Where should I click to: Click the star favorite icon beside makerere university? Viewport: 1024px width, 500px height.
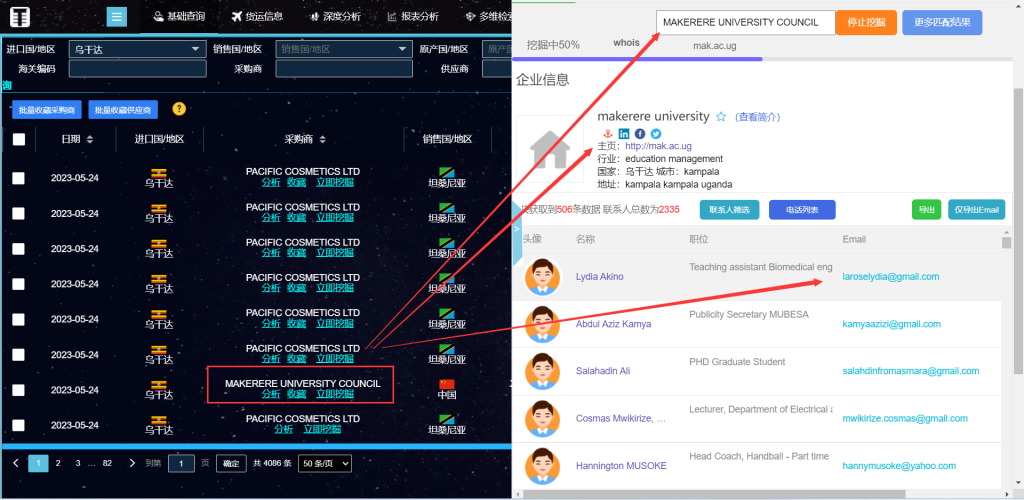point(721,117)
